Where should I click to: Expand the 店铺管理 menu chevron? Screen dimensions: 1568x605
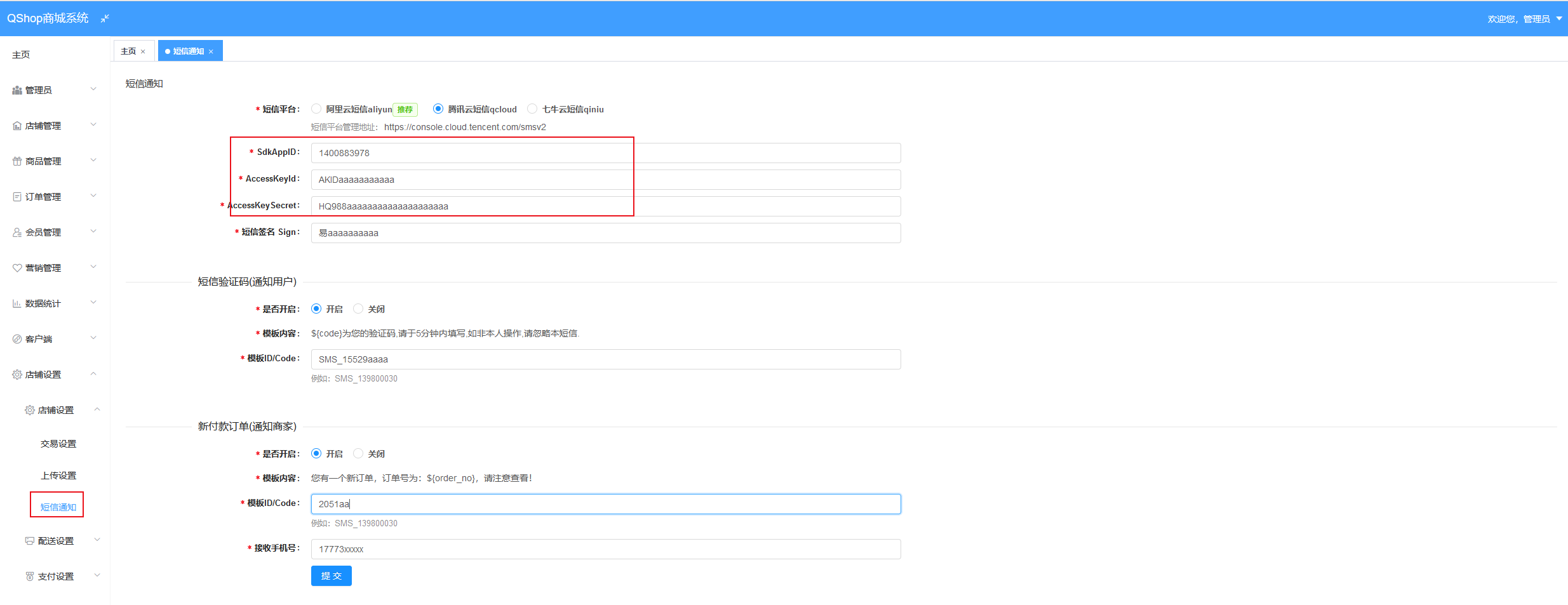[x=93, y=124]
